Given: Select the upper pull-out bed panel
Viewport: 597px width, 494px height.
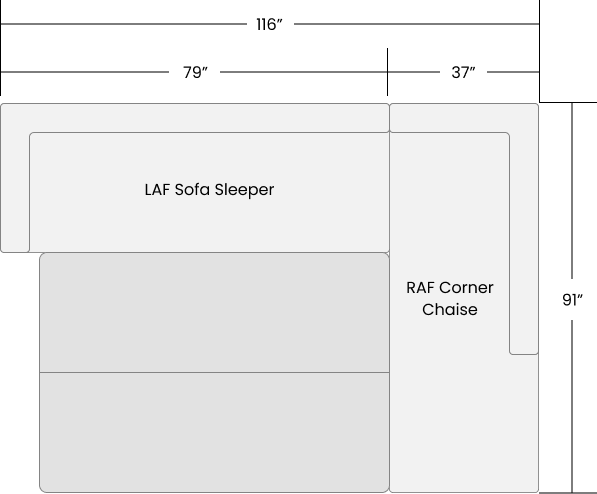Looking at the screenshot, I should 214,312.
